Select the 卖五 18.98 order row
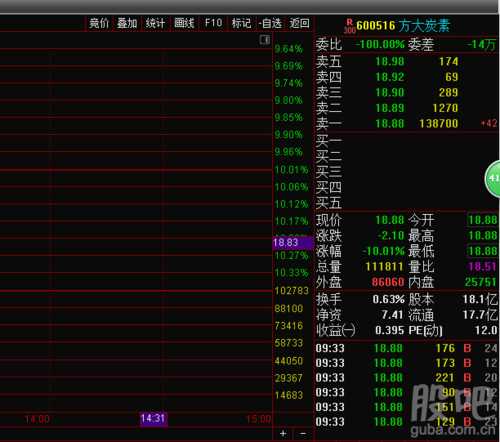This screenshot has width=500, height=442. (406, 61)
